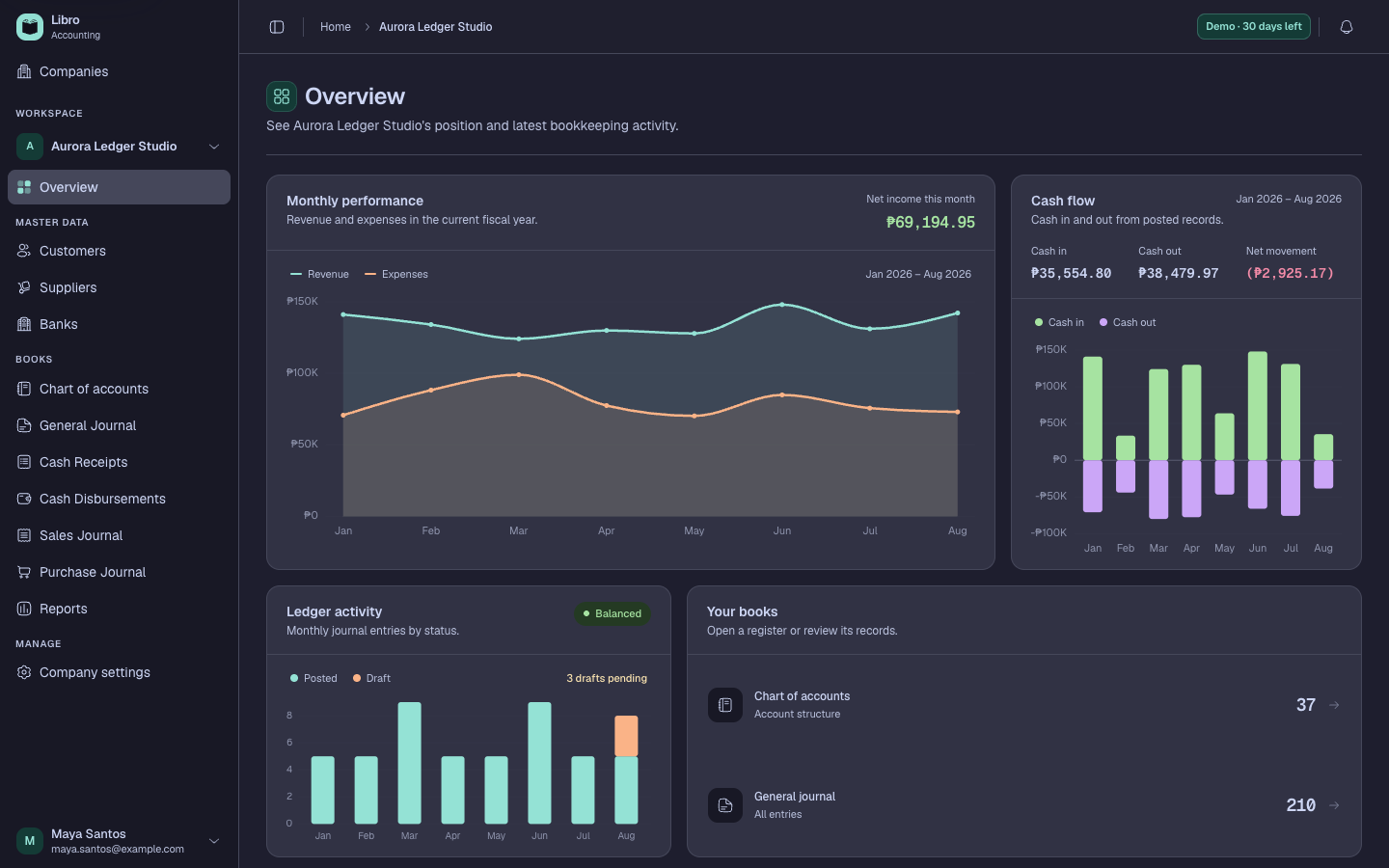Click Maya Santos avatar letter M
This screenshot has height=868, width=1389.
tap(30, 841)
